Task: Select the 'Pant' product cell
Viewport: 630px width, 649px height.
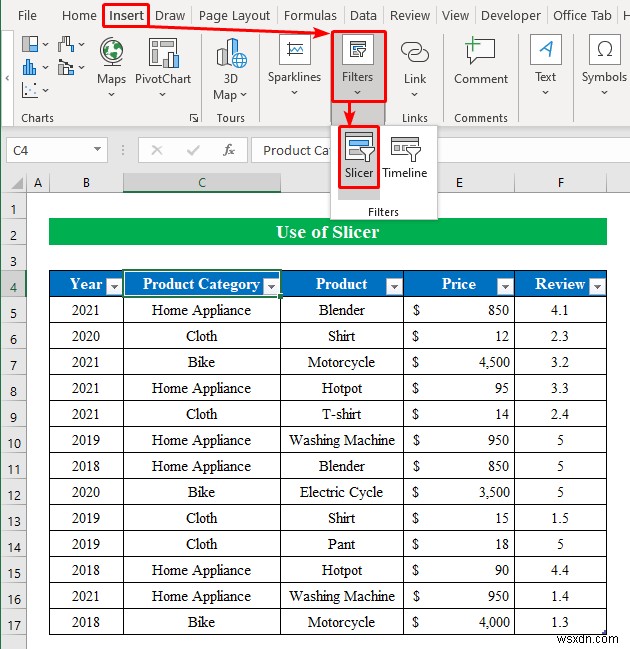Action: pyautogui.click(x=342, y=544)
